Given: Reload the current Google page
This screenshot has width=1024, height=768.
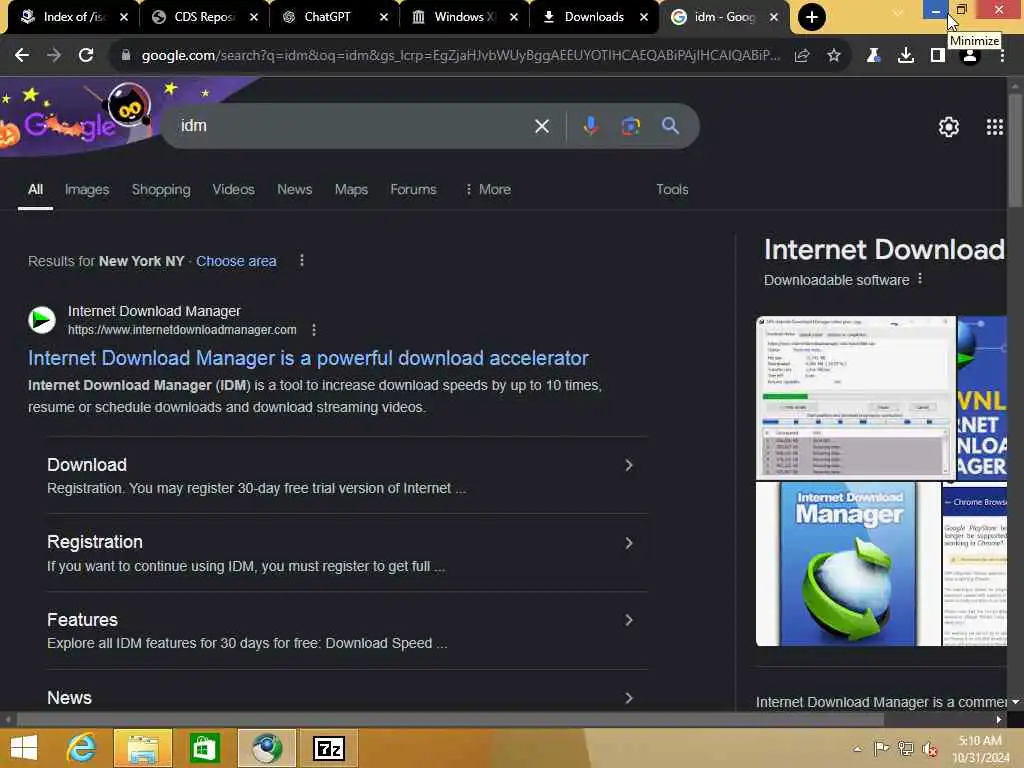Looking at the screenshot, I should [86, 56].
